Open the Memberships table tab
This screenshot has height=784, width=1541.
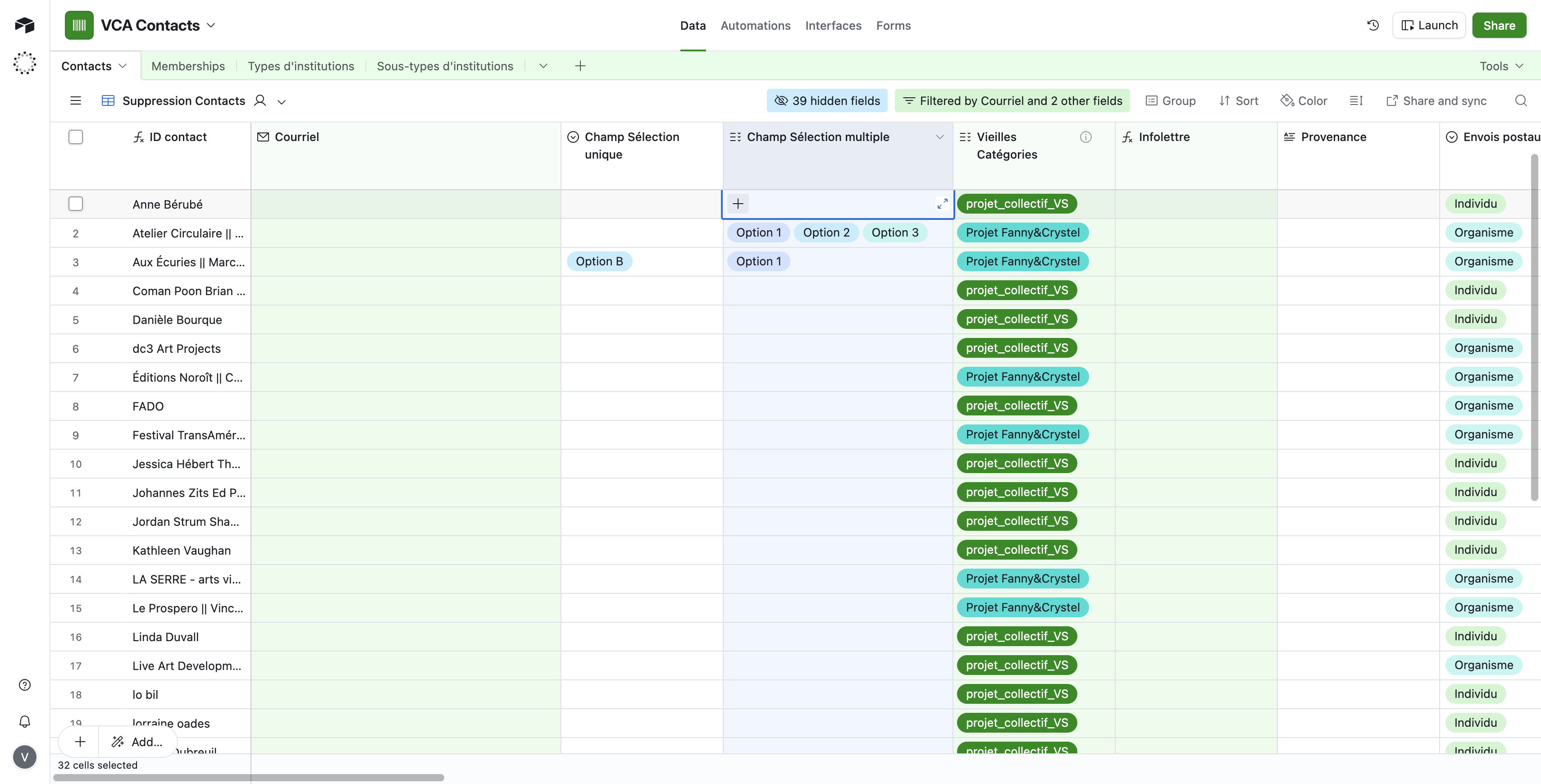click(x=188, y=66)
